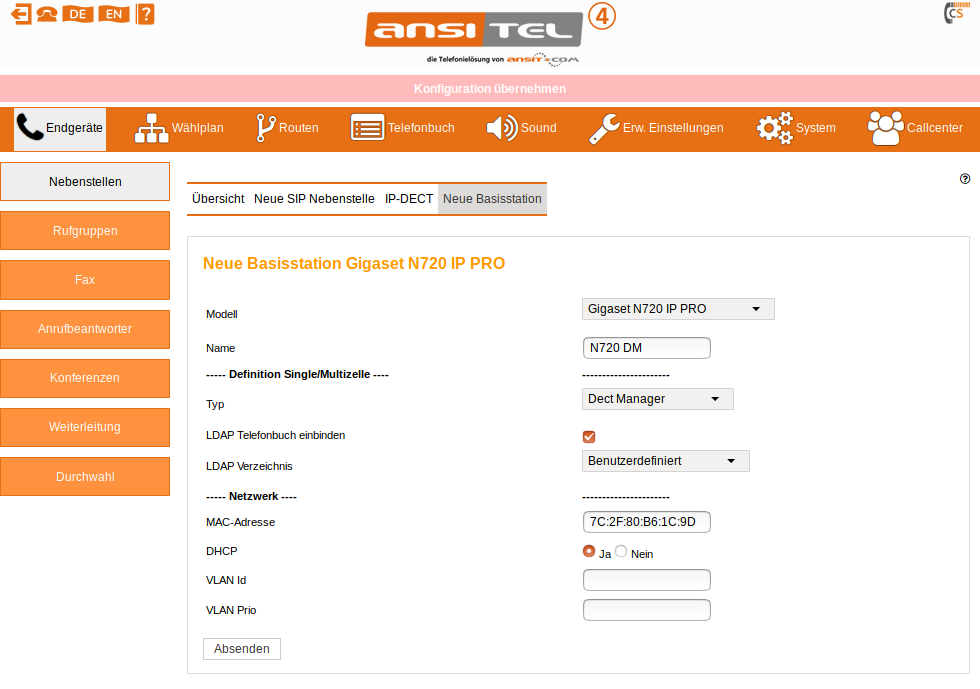Click the MAC-Adresse input field
The image size is (980, 689).
[646, 522]
